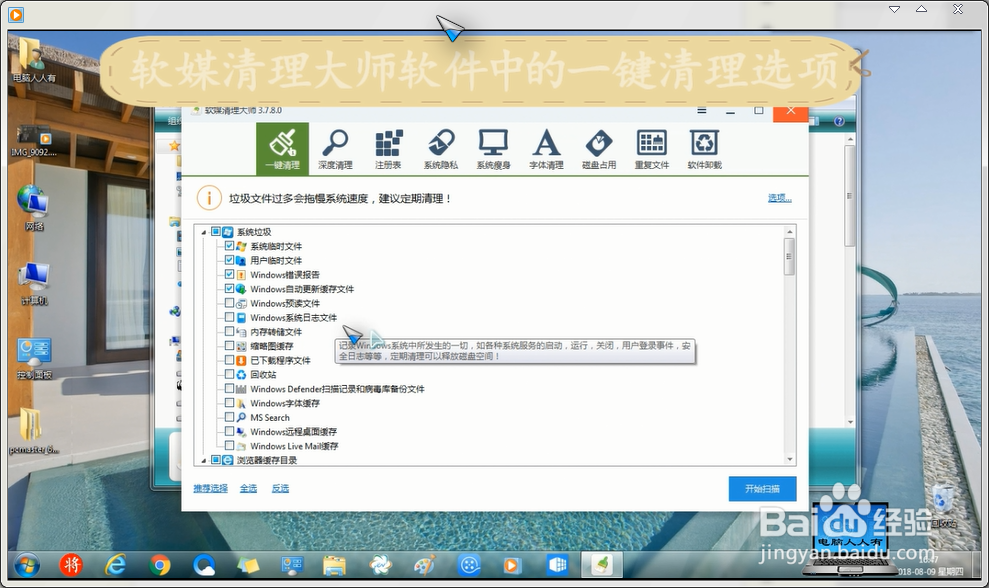This screenshot has height=588, width=989.
Task: Enable the Windows预读文件 checkbox
Action: (230, 303)
